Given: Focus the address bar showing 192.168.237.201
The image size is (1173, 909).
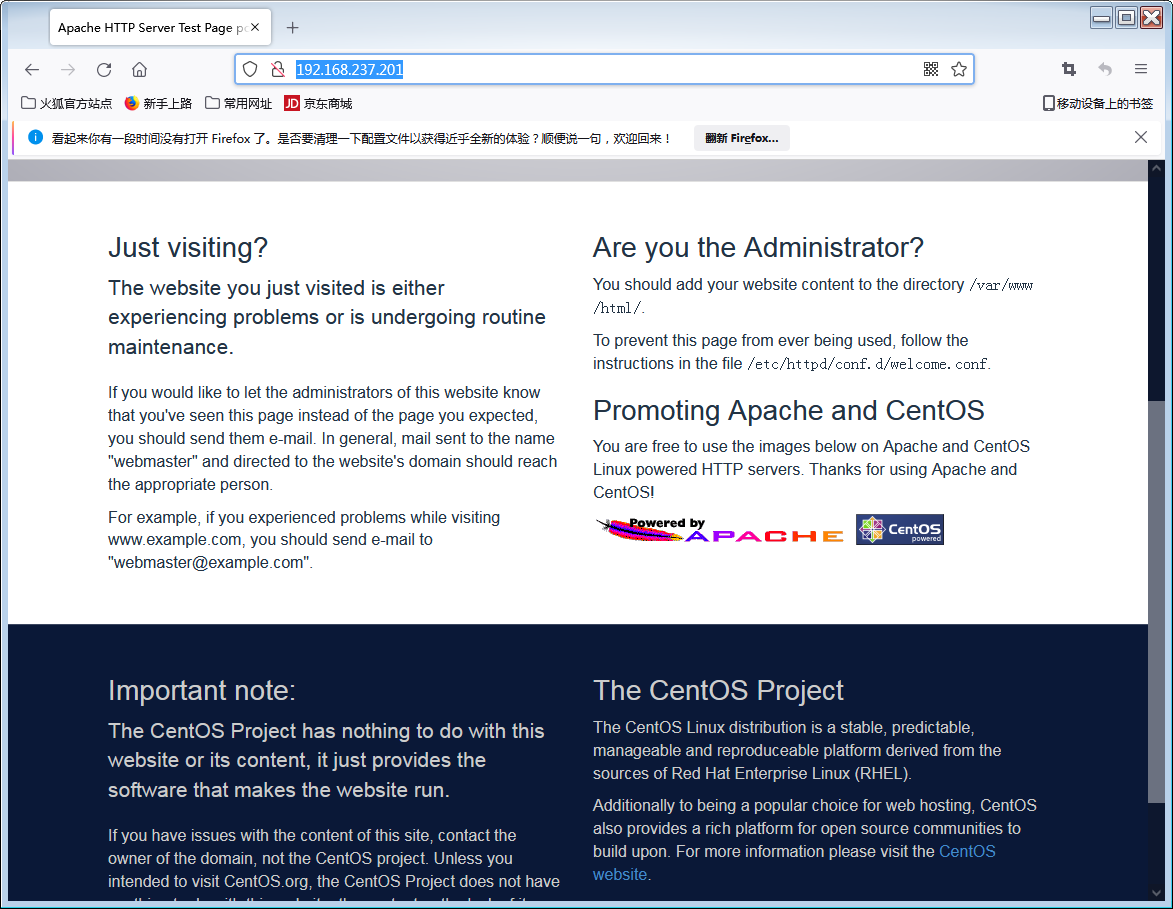Looking at the screenshot, I should tap(604, 70).
